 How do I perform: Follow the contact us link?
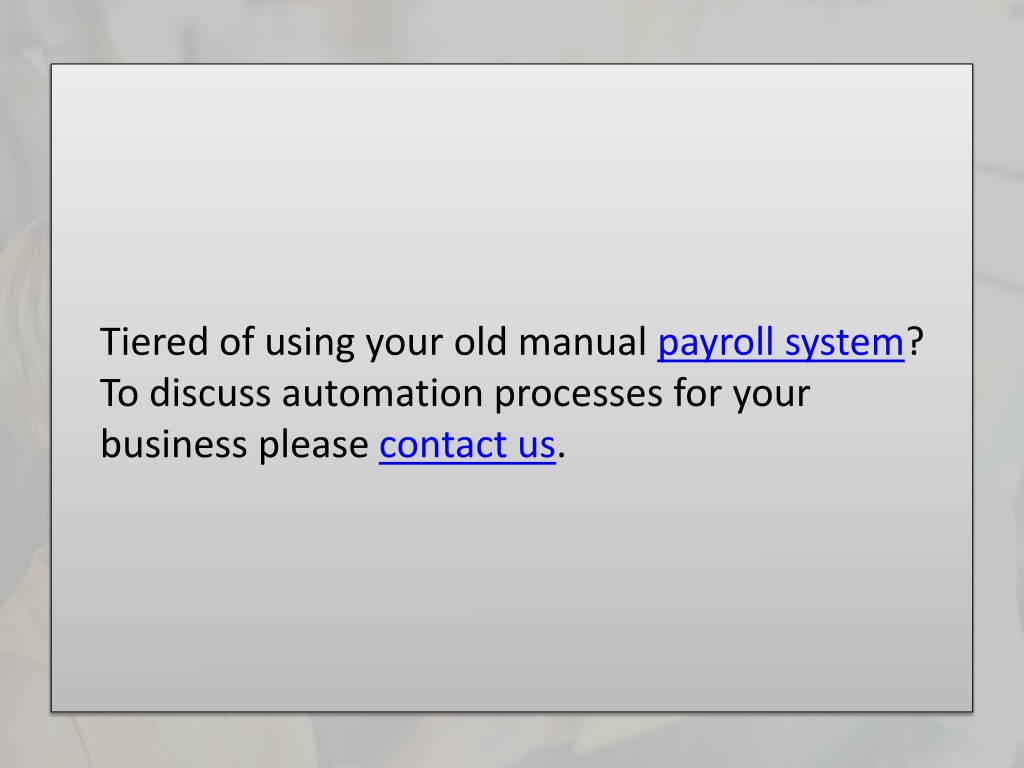(467, 445)
